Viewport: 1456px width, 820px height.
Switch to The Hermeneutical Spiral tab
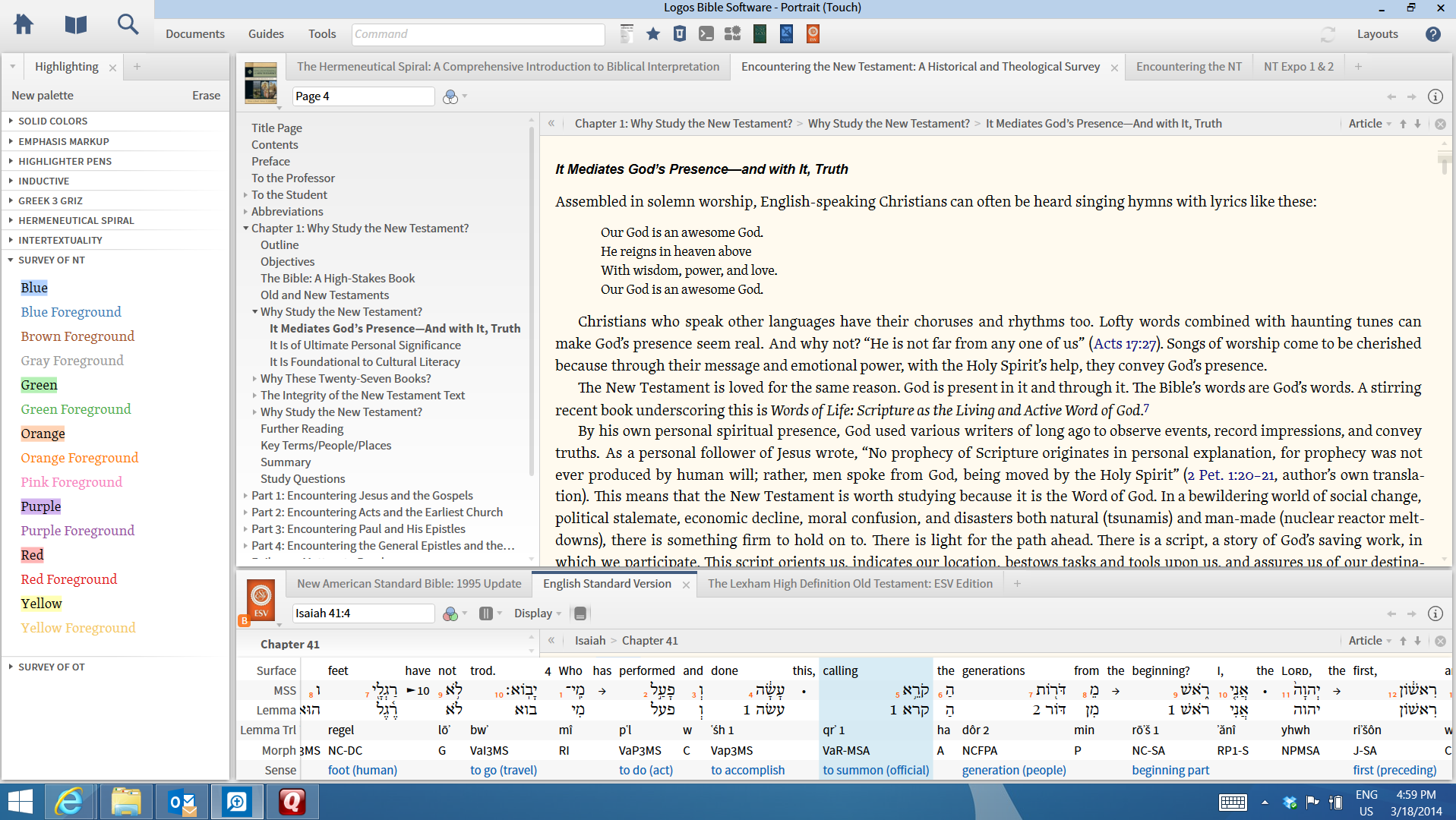click(x=508, y=67)
